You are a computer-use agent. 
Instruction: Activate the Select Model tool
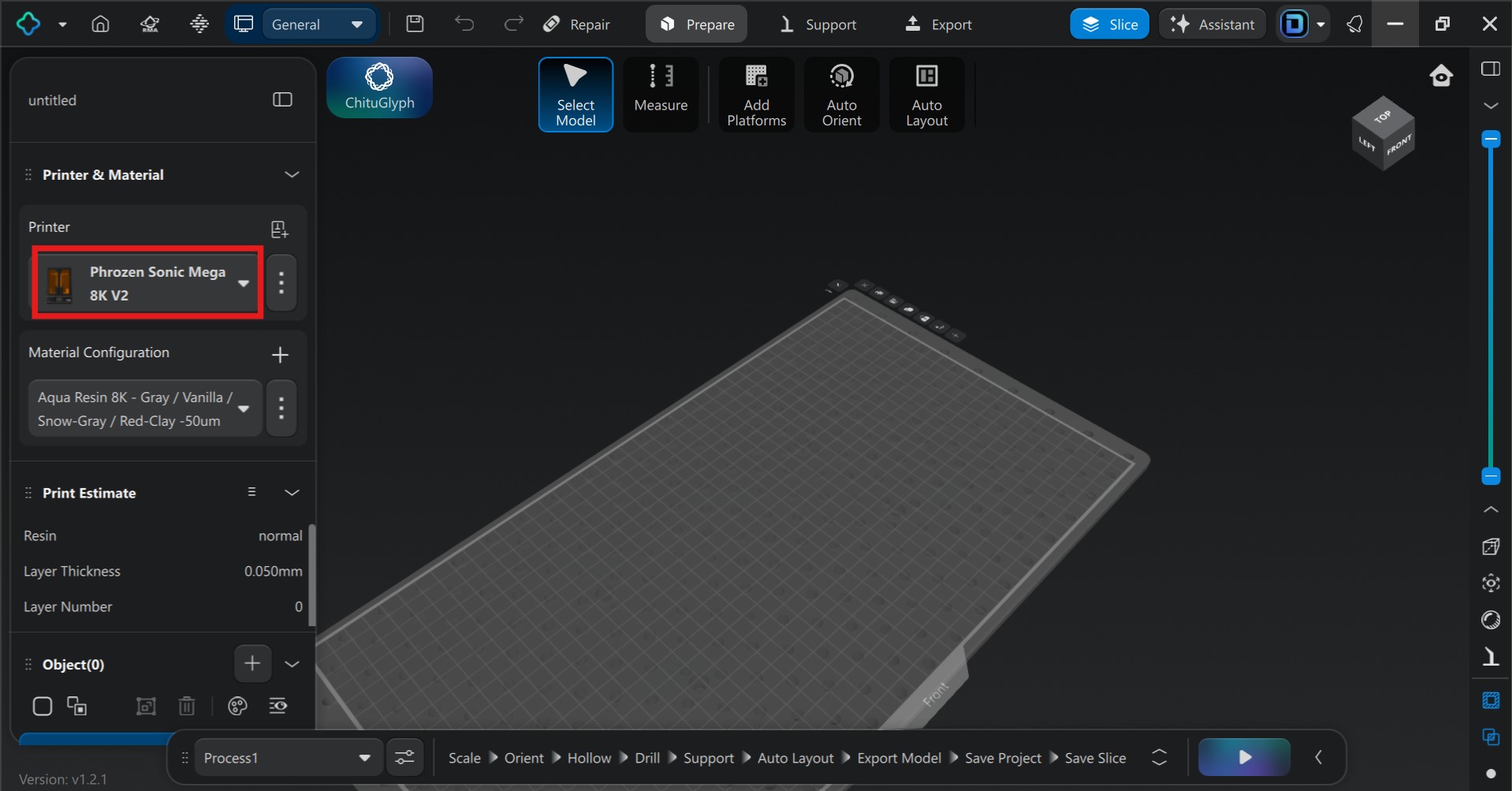pos(575,95)
